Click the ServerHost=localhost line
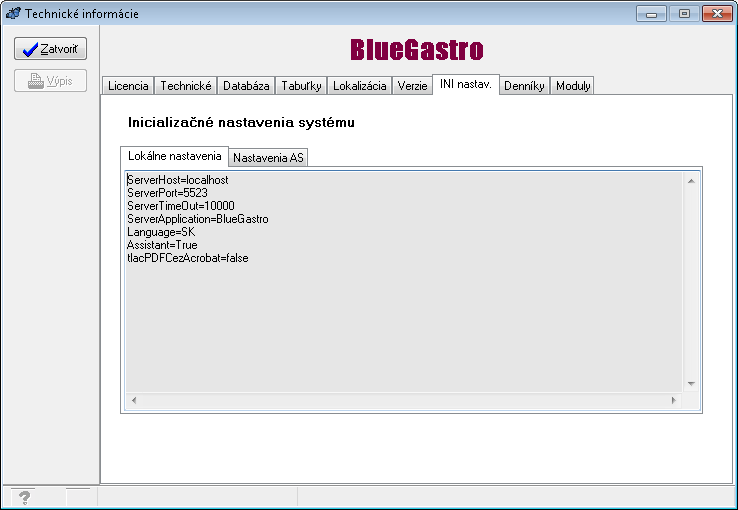Viewport: 738px width, 510px height. click(x=177, y=180)
